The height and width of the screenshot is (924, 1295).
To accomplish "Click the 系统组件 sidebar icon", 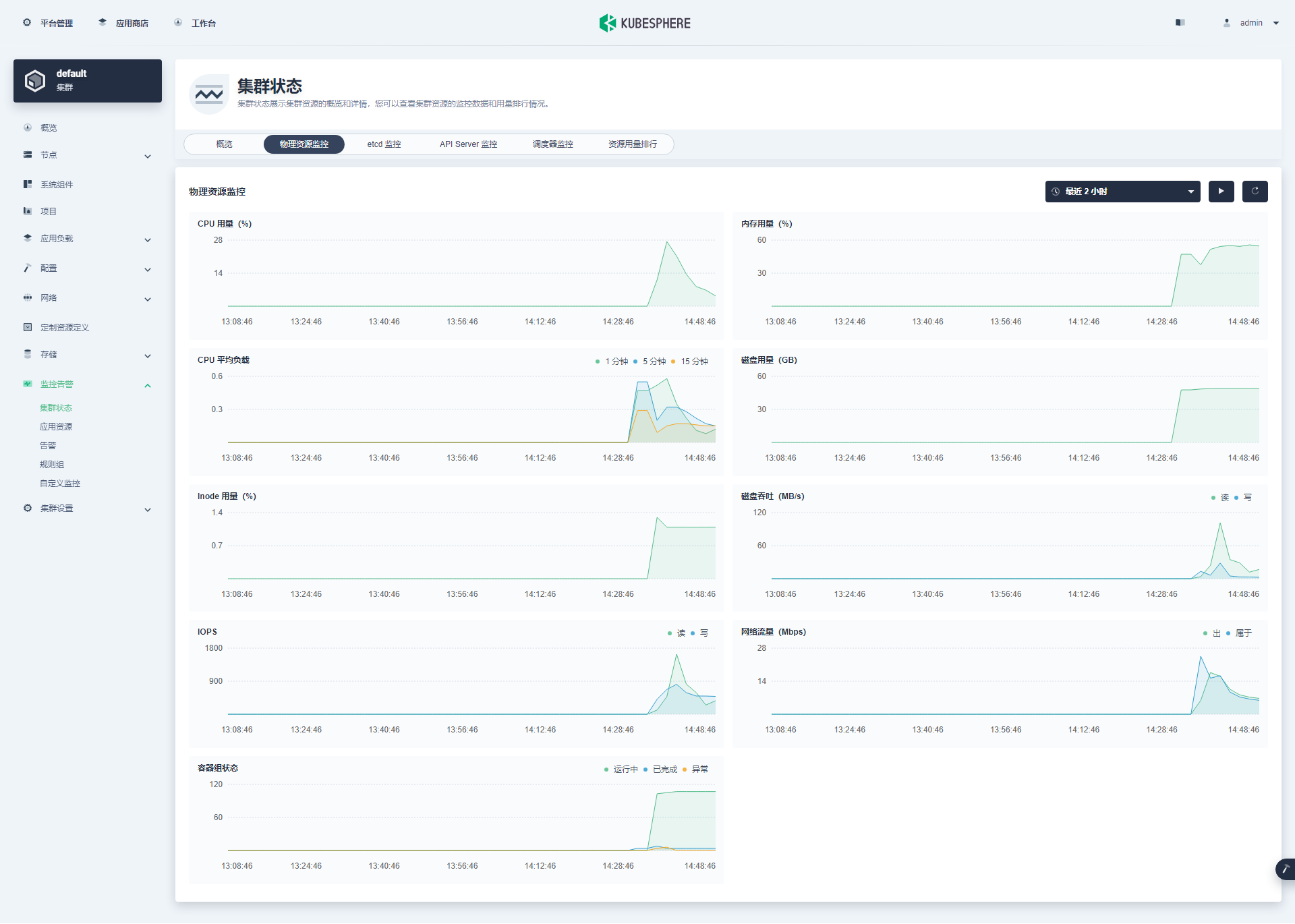I will click(28, 184).
